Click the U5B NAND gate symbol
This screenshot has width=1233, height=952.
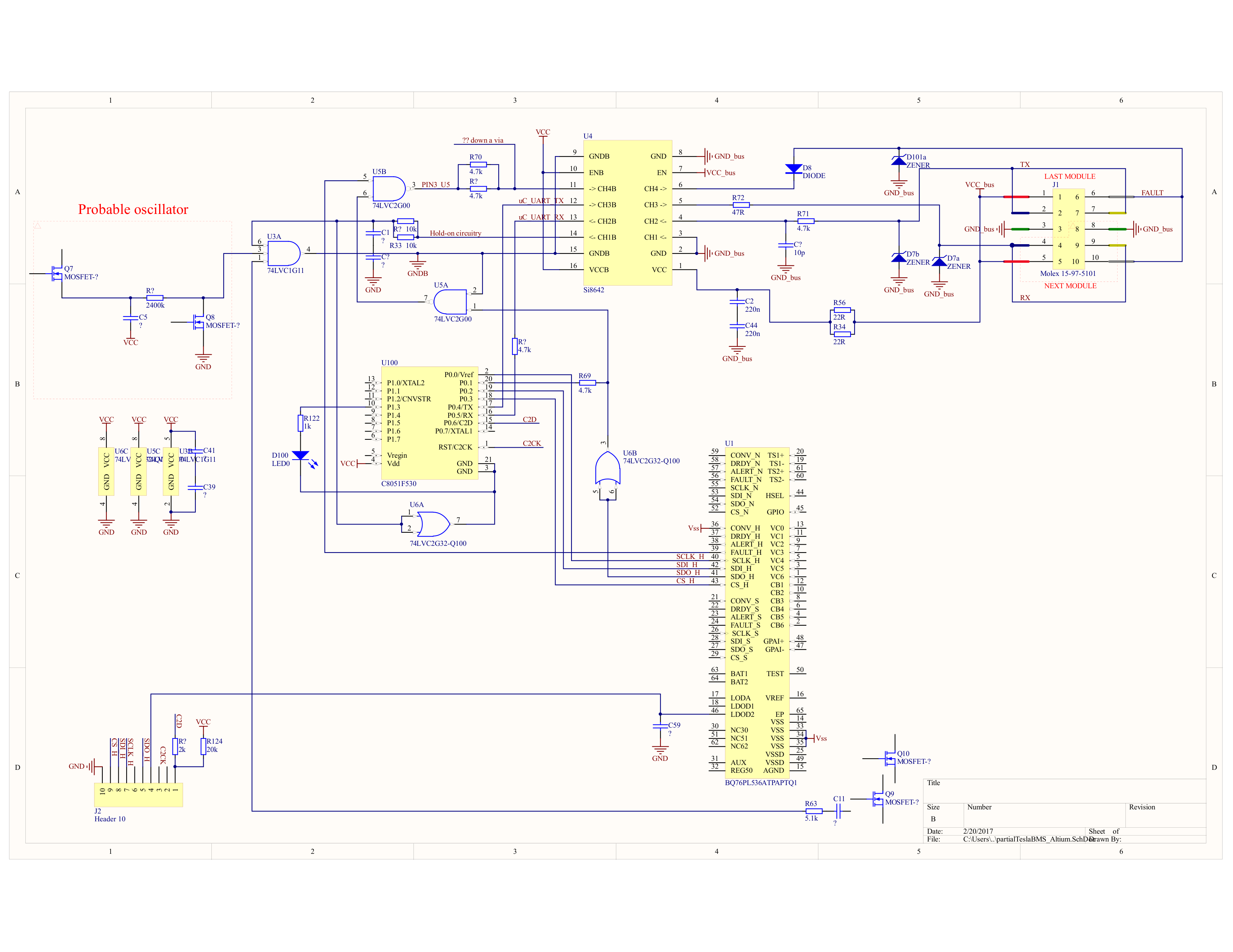pyautogui.click(x=390, y=189)
